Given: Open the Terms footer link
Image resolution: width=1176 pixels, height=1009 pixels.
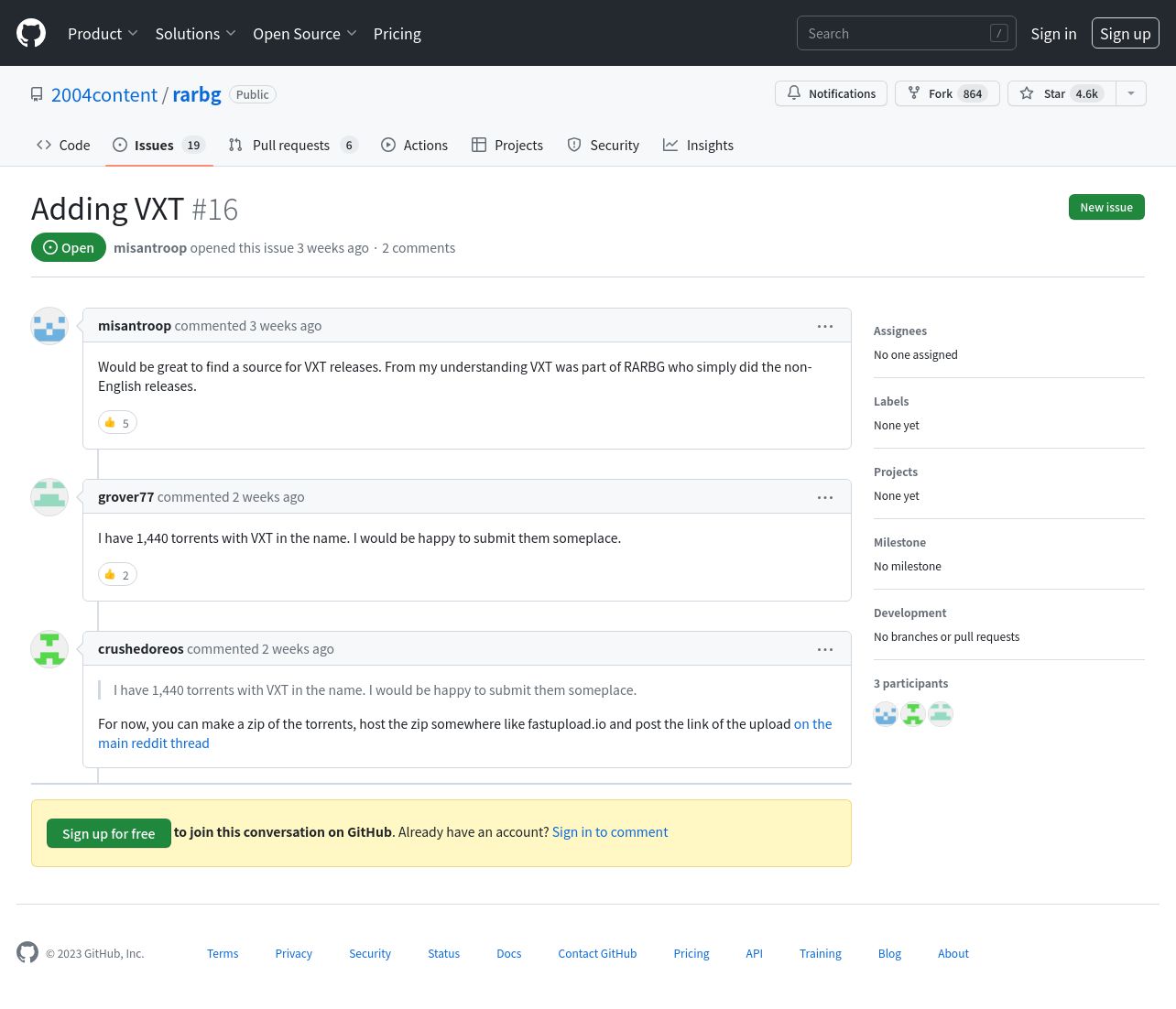Looking at the screenshot, I should pos(223,954).
